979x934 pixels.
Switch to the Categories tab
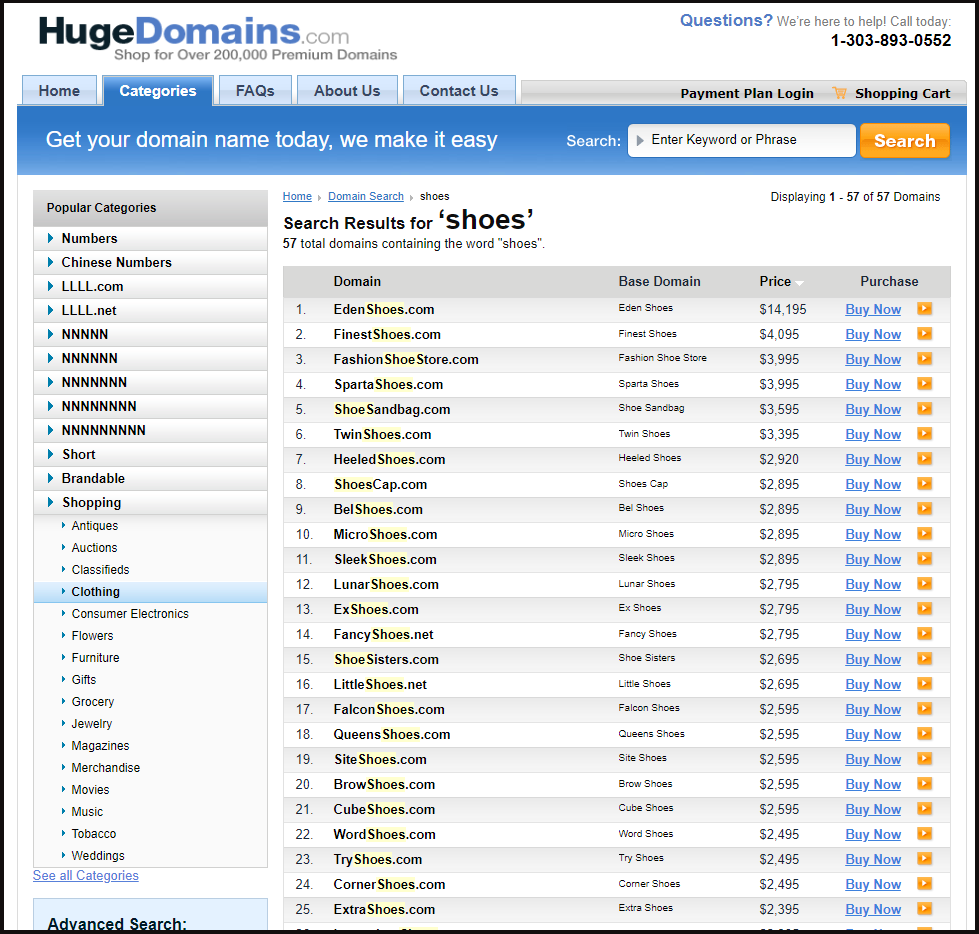pyautogui.click(x=158, y=91)
